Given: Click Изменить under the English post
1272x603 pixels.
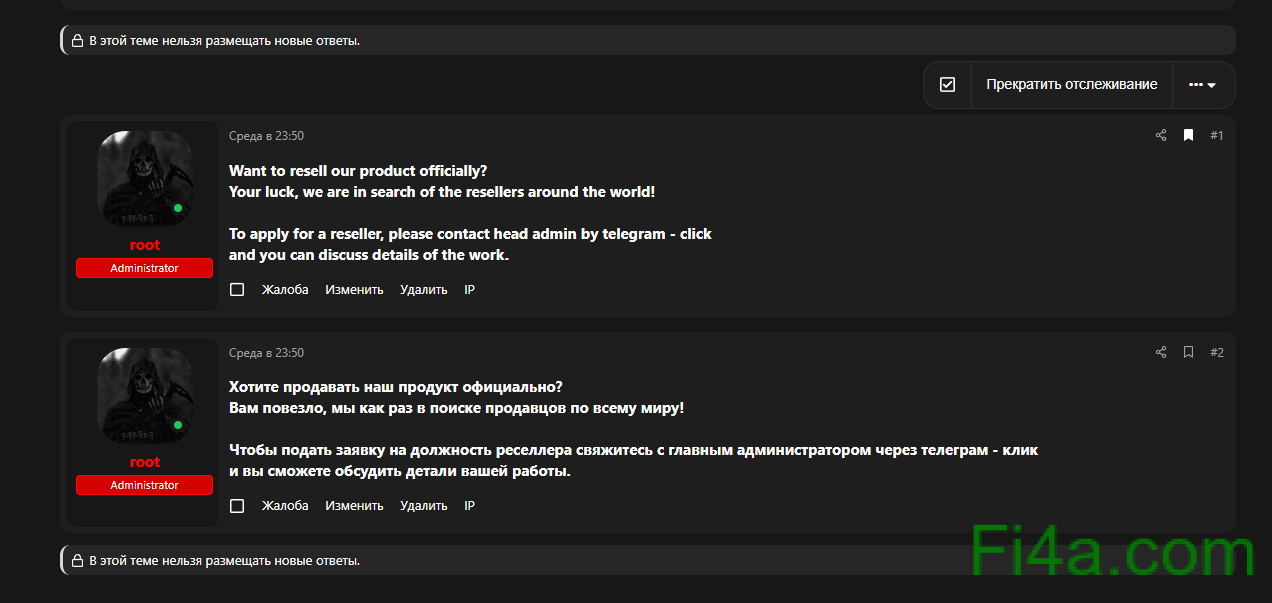Looking at the screenshot, I should pos(354,290).
